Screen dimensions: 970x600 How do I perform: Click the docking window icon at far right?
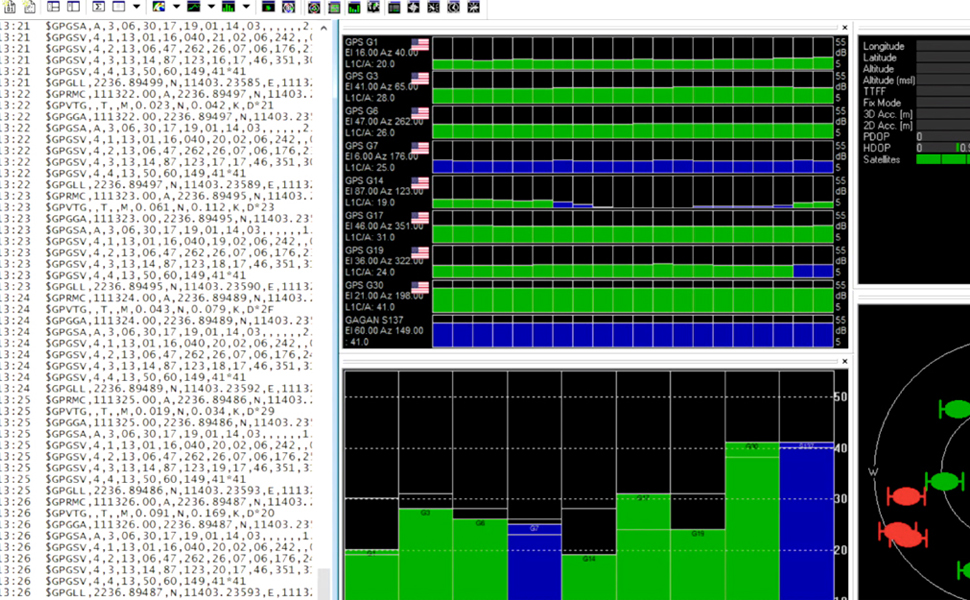click(x=473, y=7)
